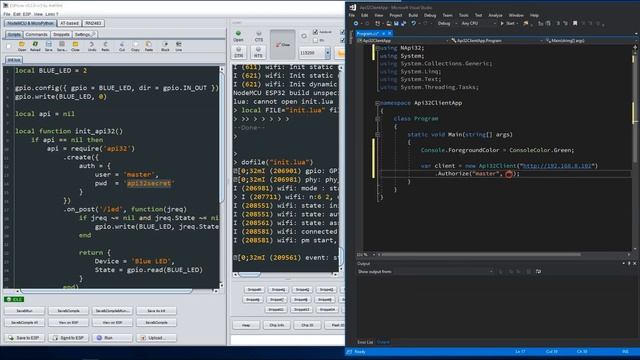Image resolution: width=640 pixels, height=360 pixels.
Task: Click the green IDLE status indicator
Action: click(14, 300)
